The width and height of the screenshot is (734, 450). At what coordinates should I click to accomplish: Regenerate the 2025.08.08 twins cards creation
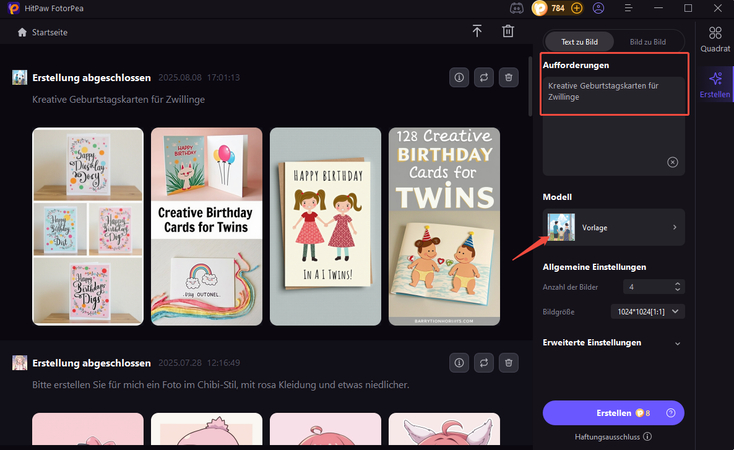484,77
